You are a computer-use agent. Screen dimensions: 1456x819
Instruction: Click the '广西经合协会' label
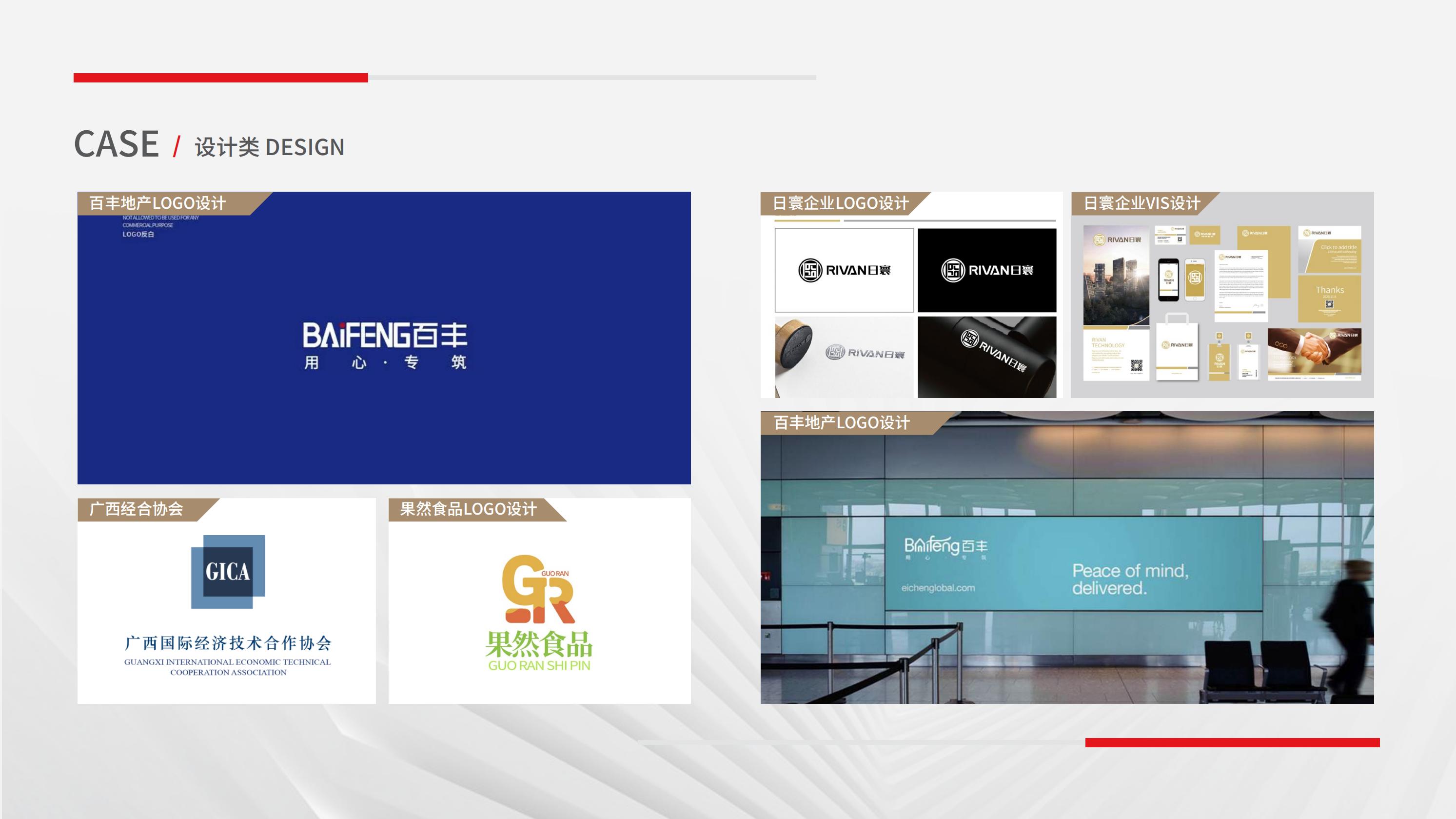[136, 509]
